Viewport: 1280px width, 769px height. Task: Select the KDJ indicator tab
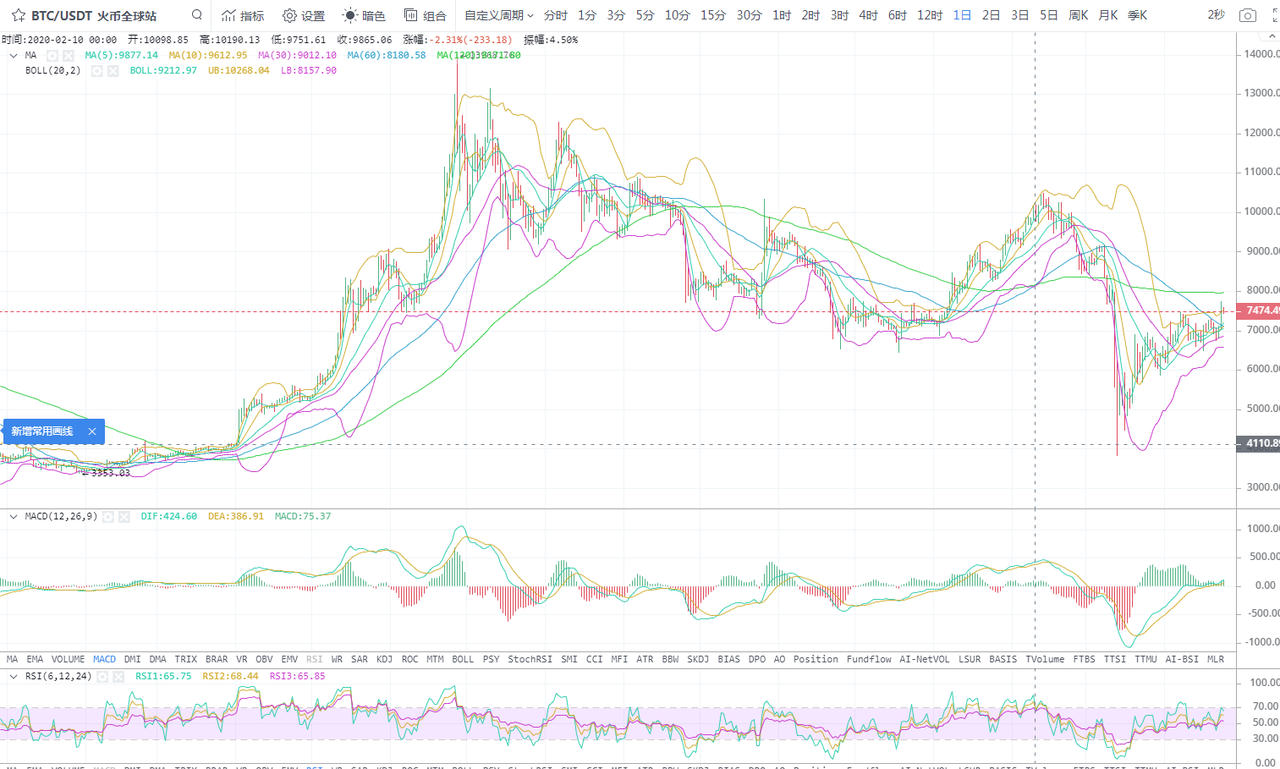(x=384, y=660)
